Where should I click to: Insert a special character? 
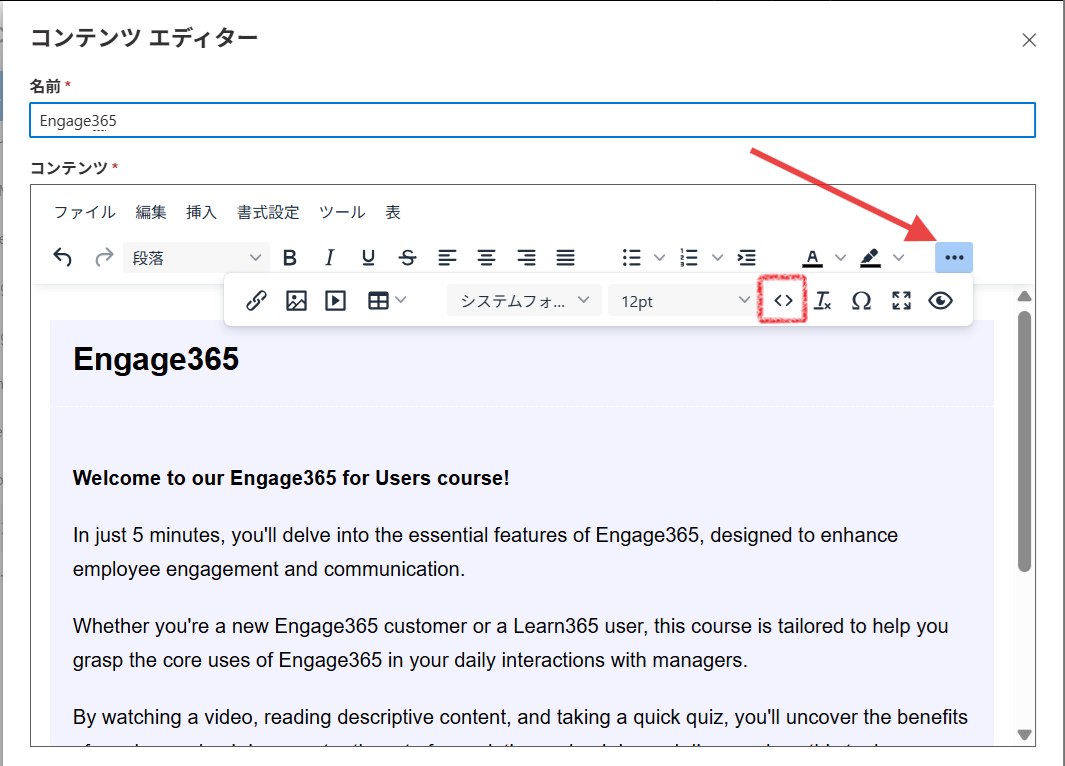(x=861, y=300)
